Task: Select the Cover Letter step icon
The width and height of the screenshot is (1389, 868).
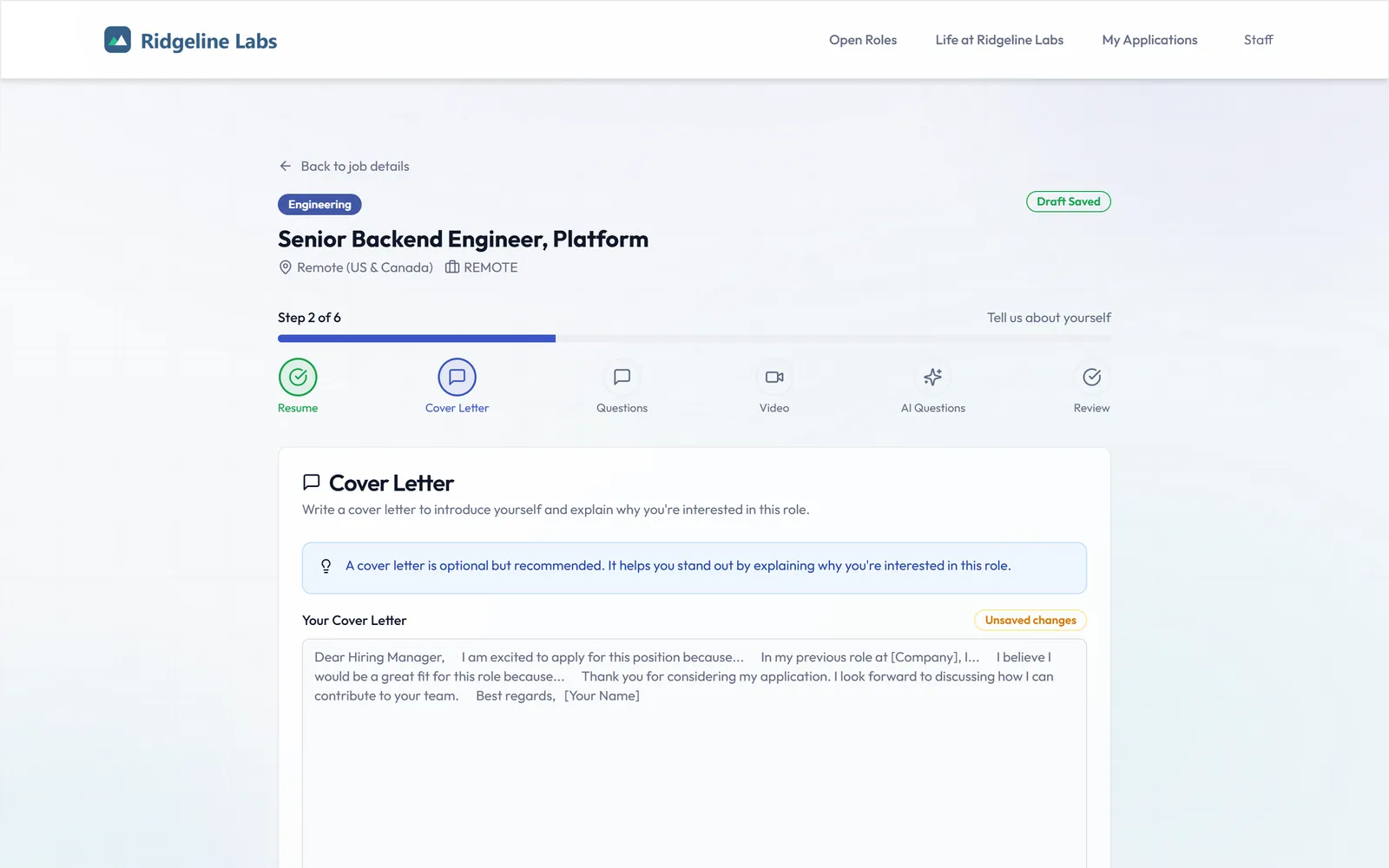Action: point(458,377)
